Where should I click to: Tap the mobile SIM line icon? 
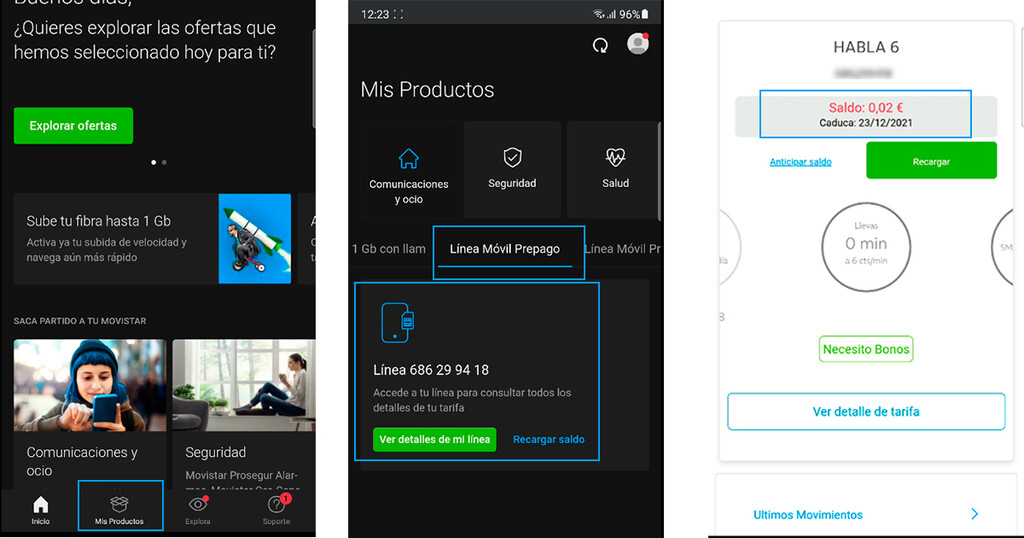pos(397,323)
